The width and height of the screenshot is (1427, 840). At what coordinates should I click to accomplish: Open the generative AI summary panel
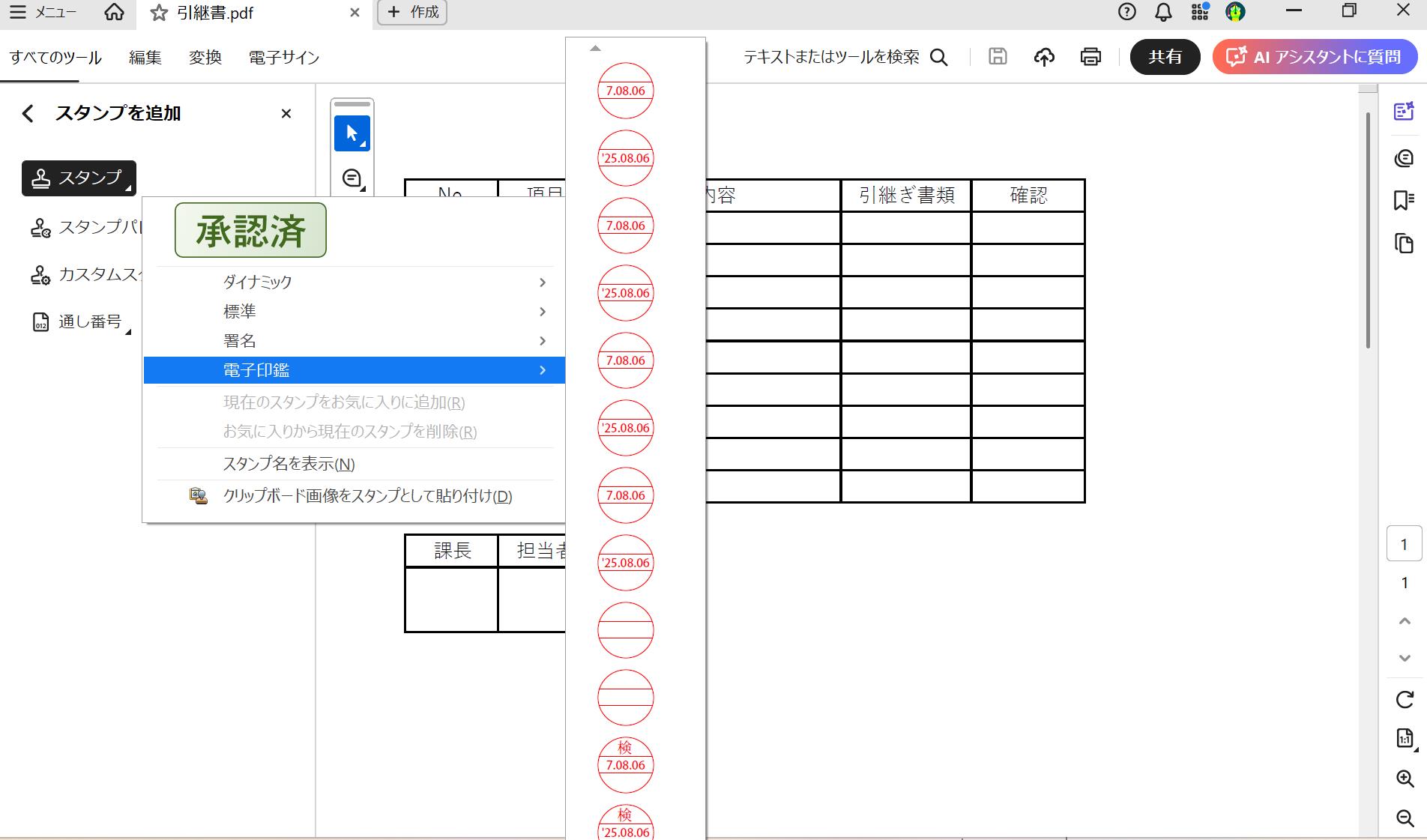coord(1405,110)
